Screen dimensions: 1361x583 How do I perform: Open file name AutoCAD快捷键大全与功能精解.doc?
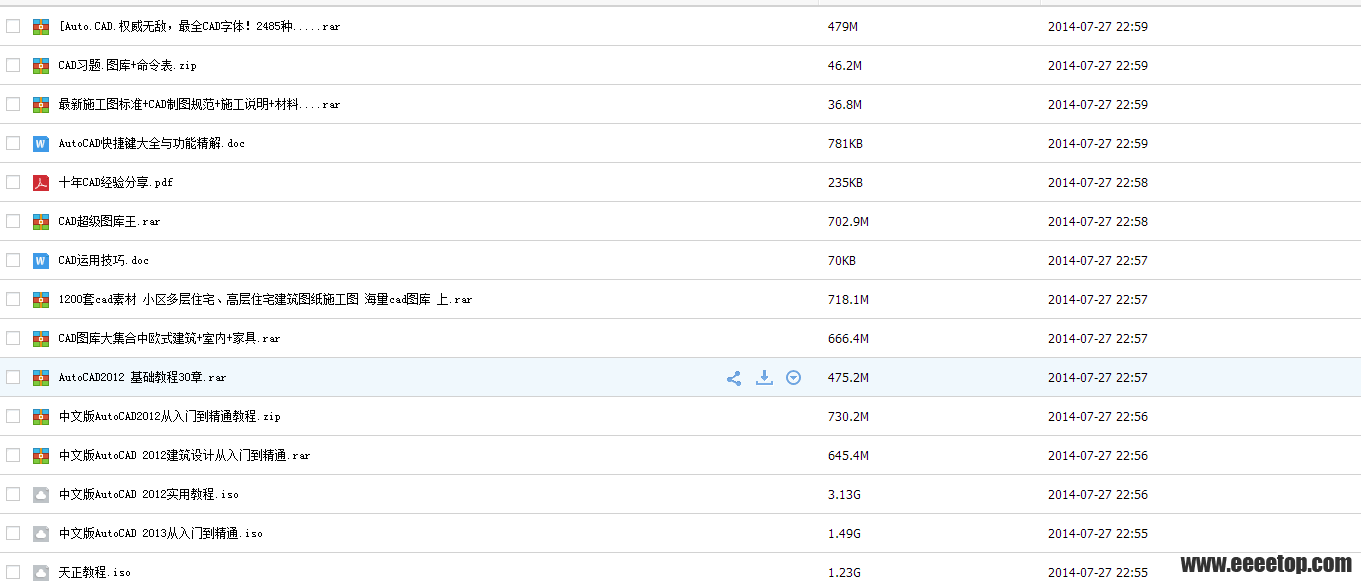(151, 144)
